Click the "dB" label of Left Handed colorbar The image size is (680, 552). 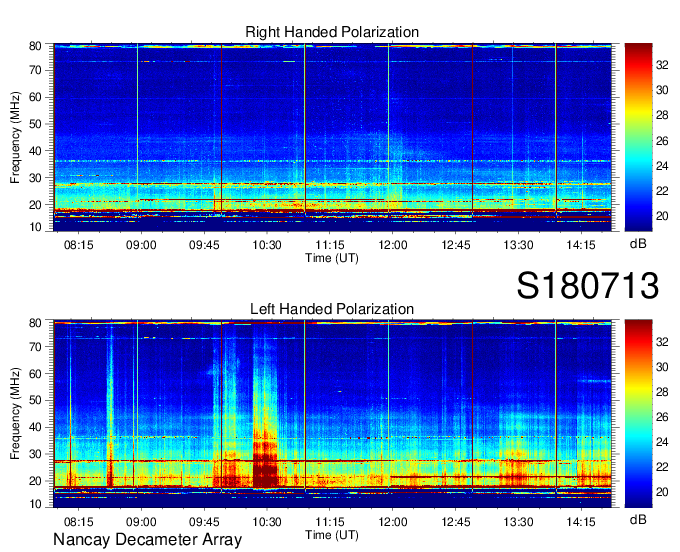638,519
